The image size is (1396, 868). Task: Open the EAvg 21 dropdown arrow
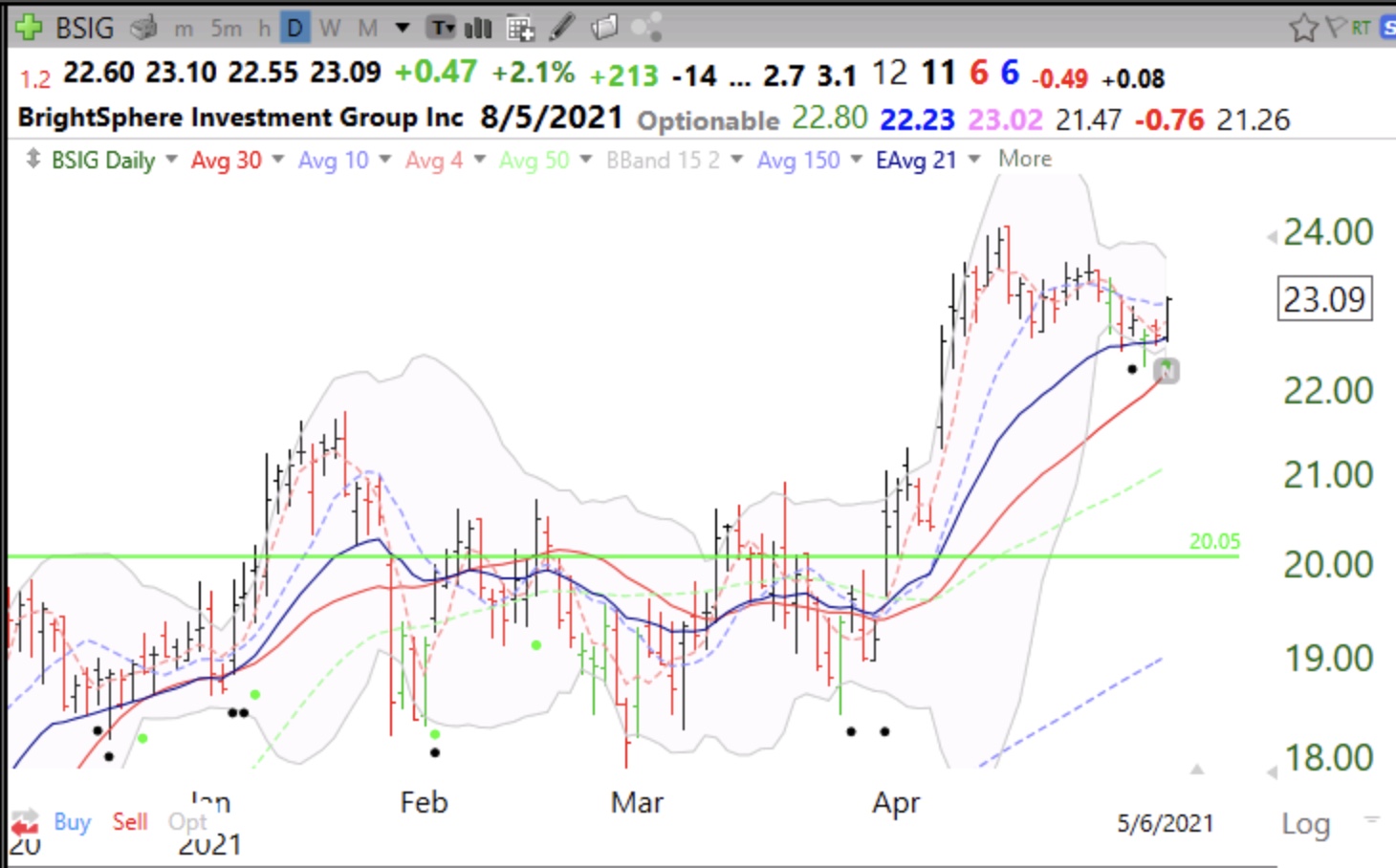[974, 159]
